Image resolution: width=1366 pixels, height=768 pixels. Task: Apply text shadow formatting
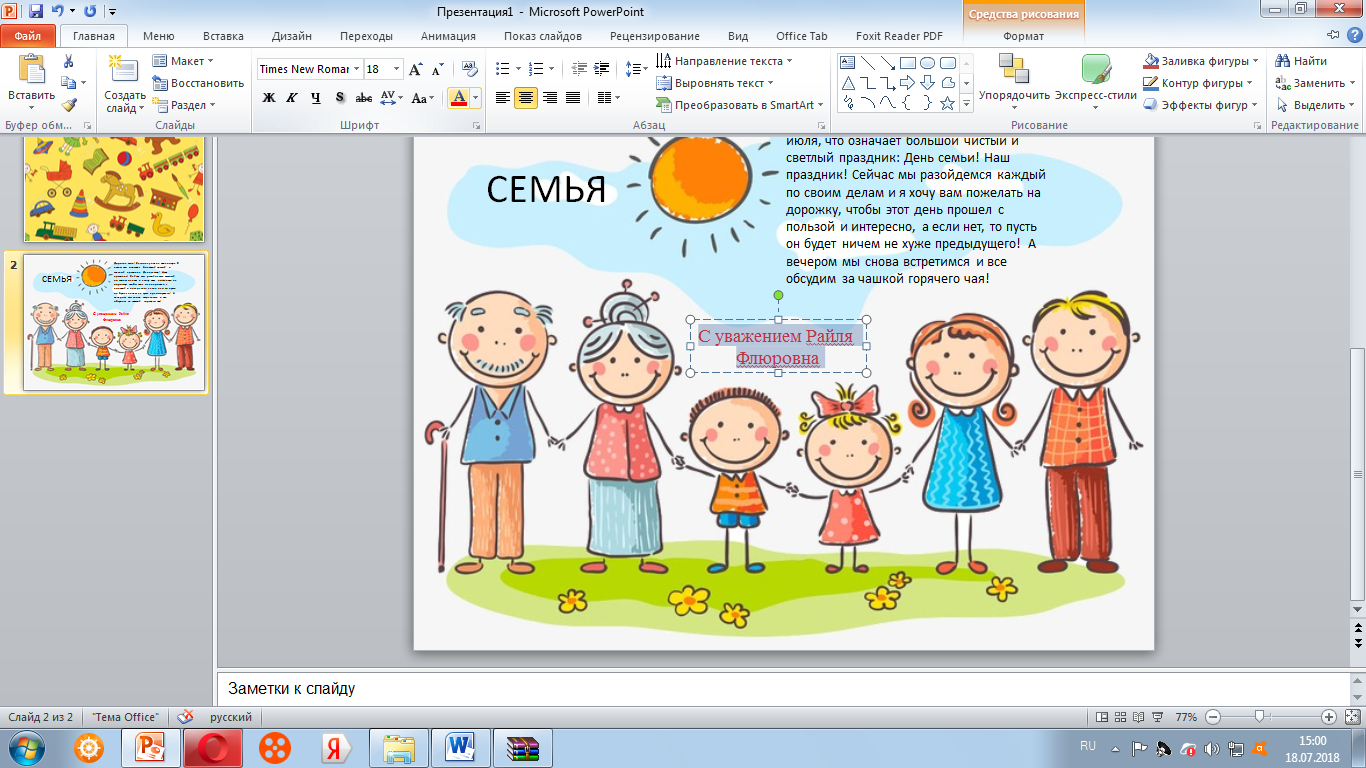(x=340, y=98)
